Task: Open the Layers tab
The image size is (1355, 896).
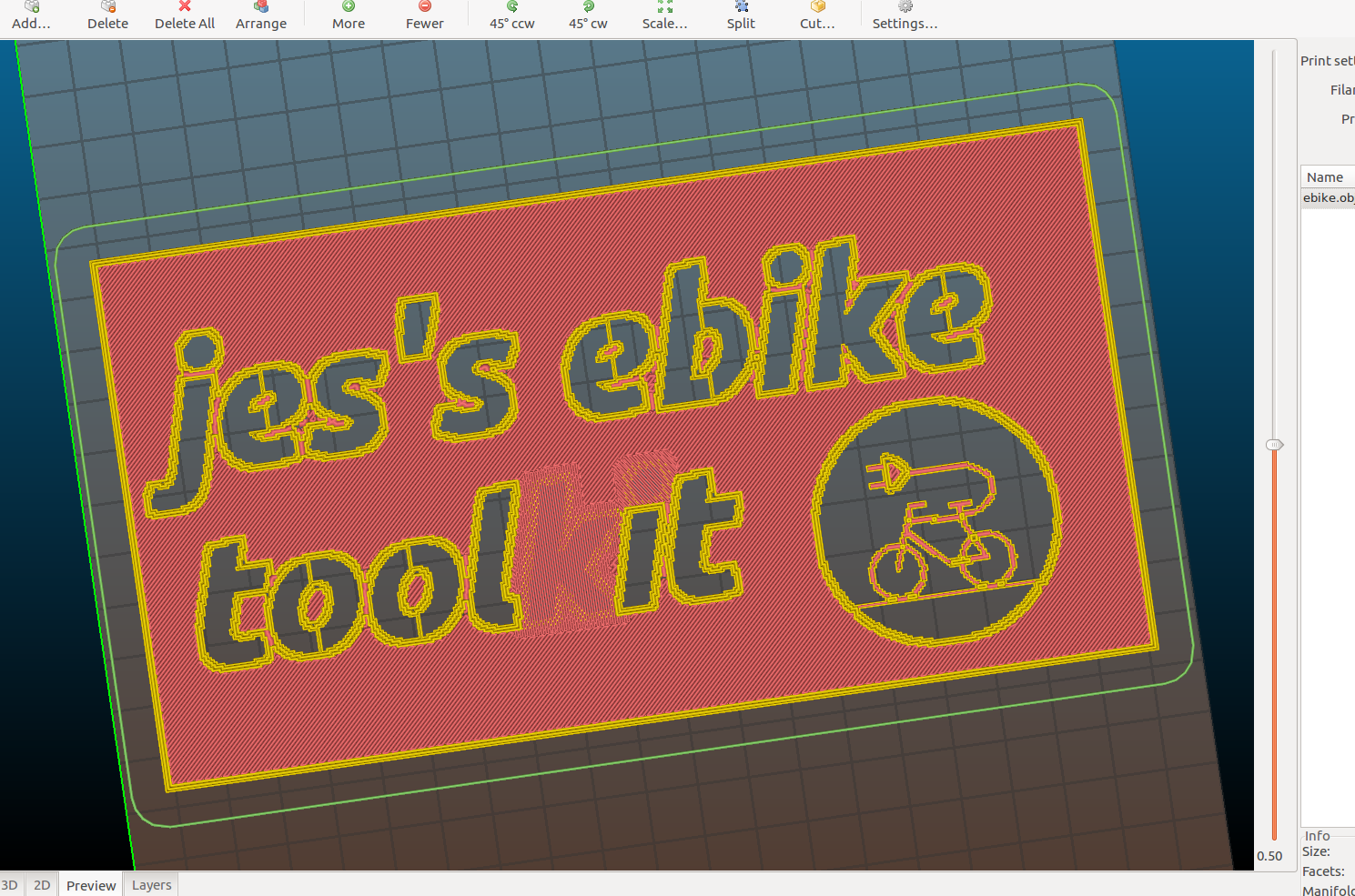Action: tap(151, 885)
